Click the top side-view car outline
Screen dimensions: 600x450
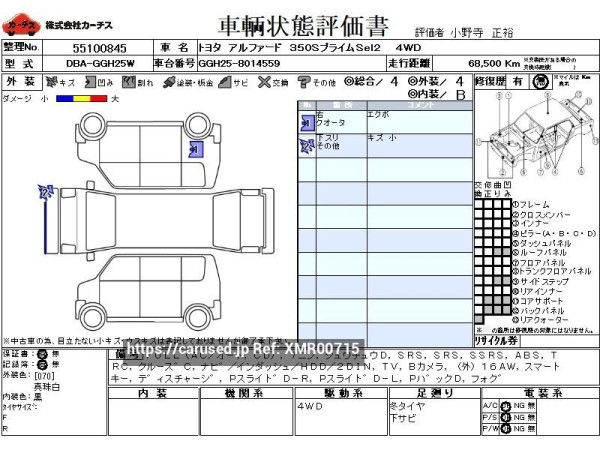pyautogui.click(x=148, y=150)
